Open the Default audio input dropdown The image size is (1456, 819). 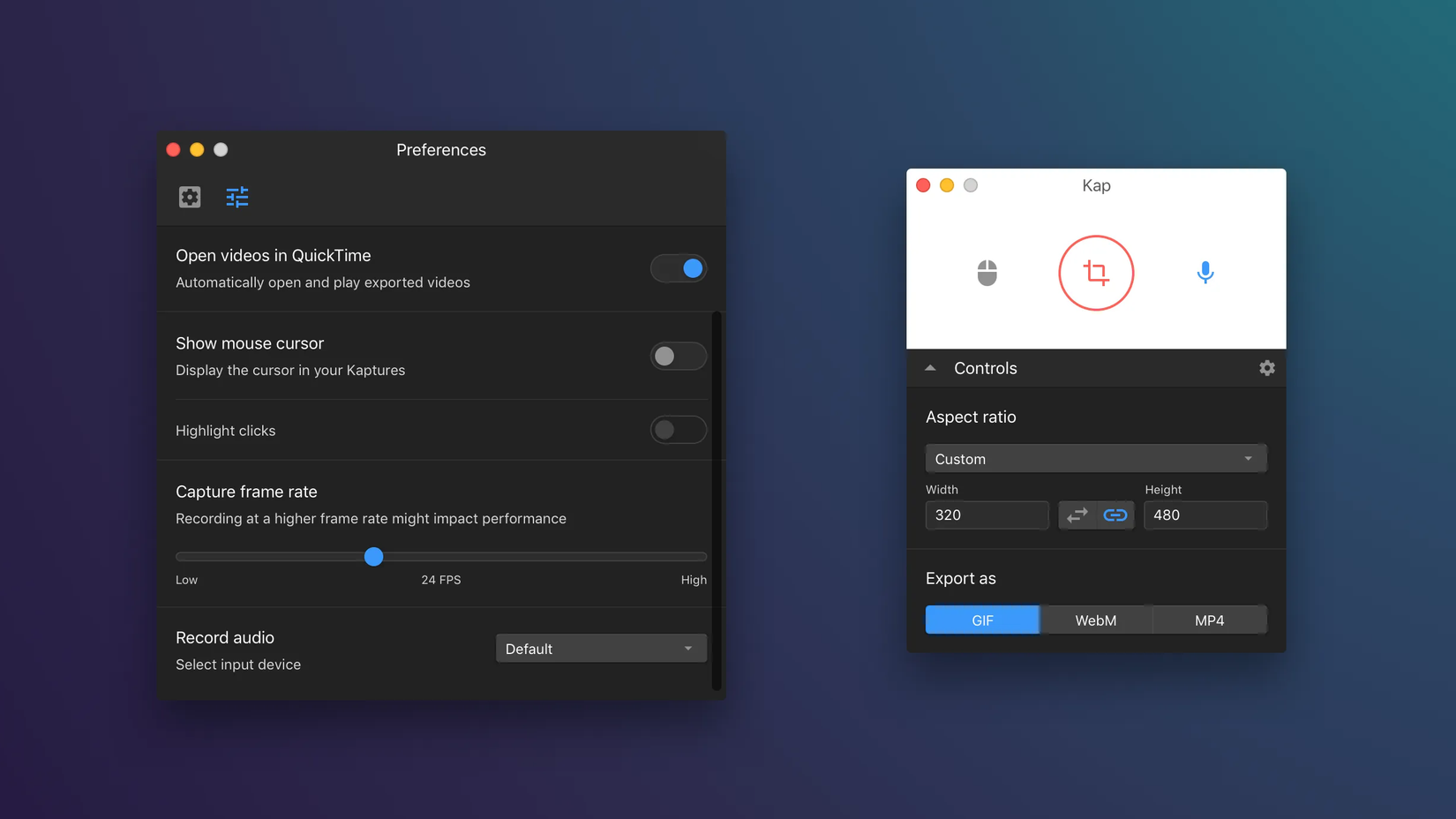tap(601, 648)
